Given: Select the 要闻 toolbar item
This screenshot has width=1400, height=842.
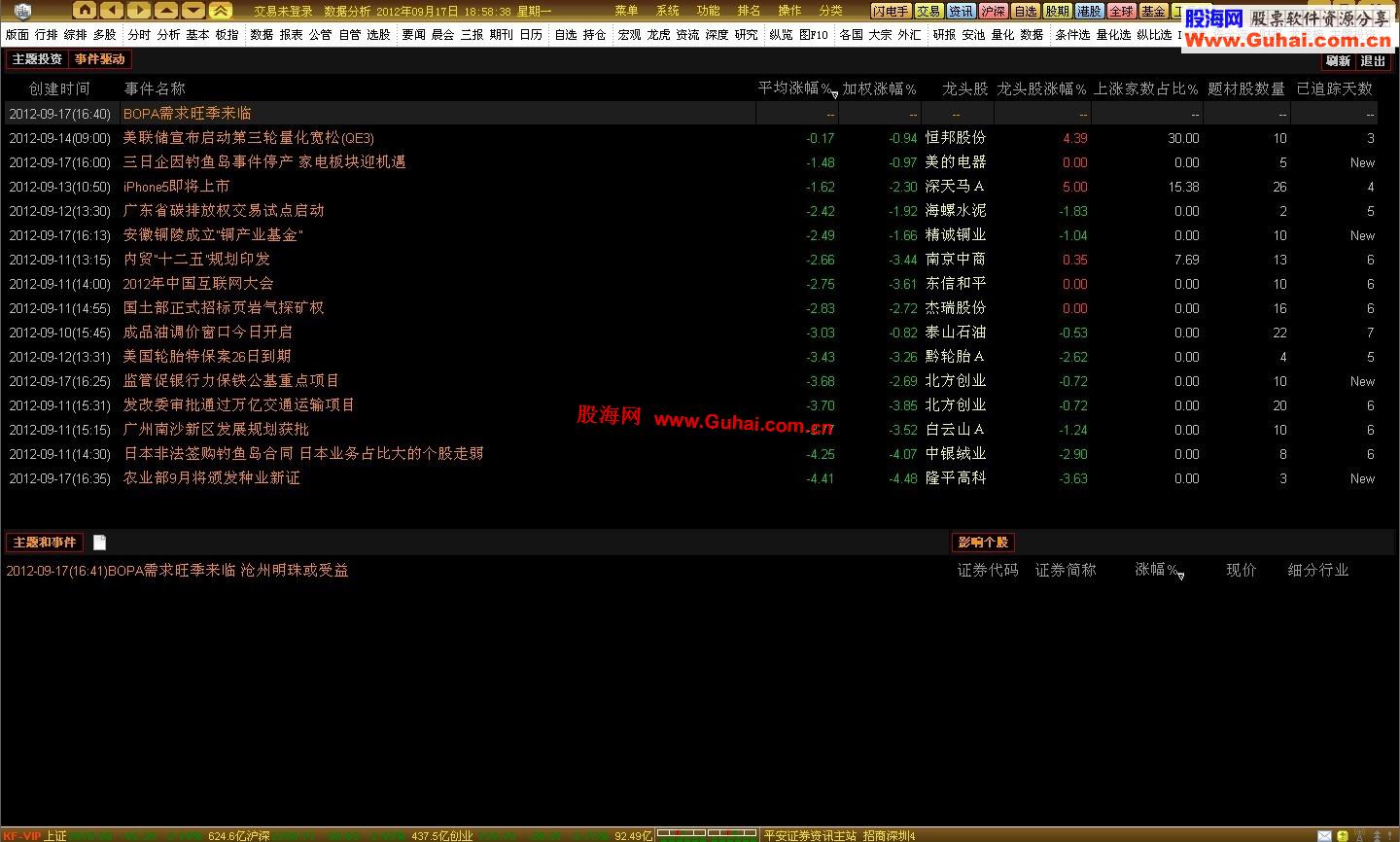Looking at the screenshot, I should (413, 35).
